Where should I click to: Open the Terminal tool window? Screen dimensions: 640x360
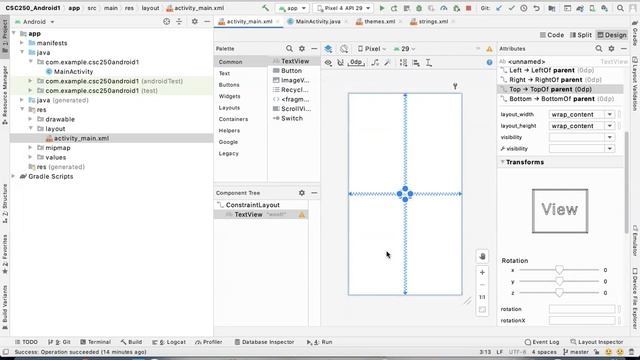[x=96, y=342]
